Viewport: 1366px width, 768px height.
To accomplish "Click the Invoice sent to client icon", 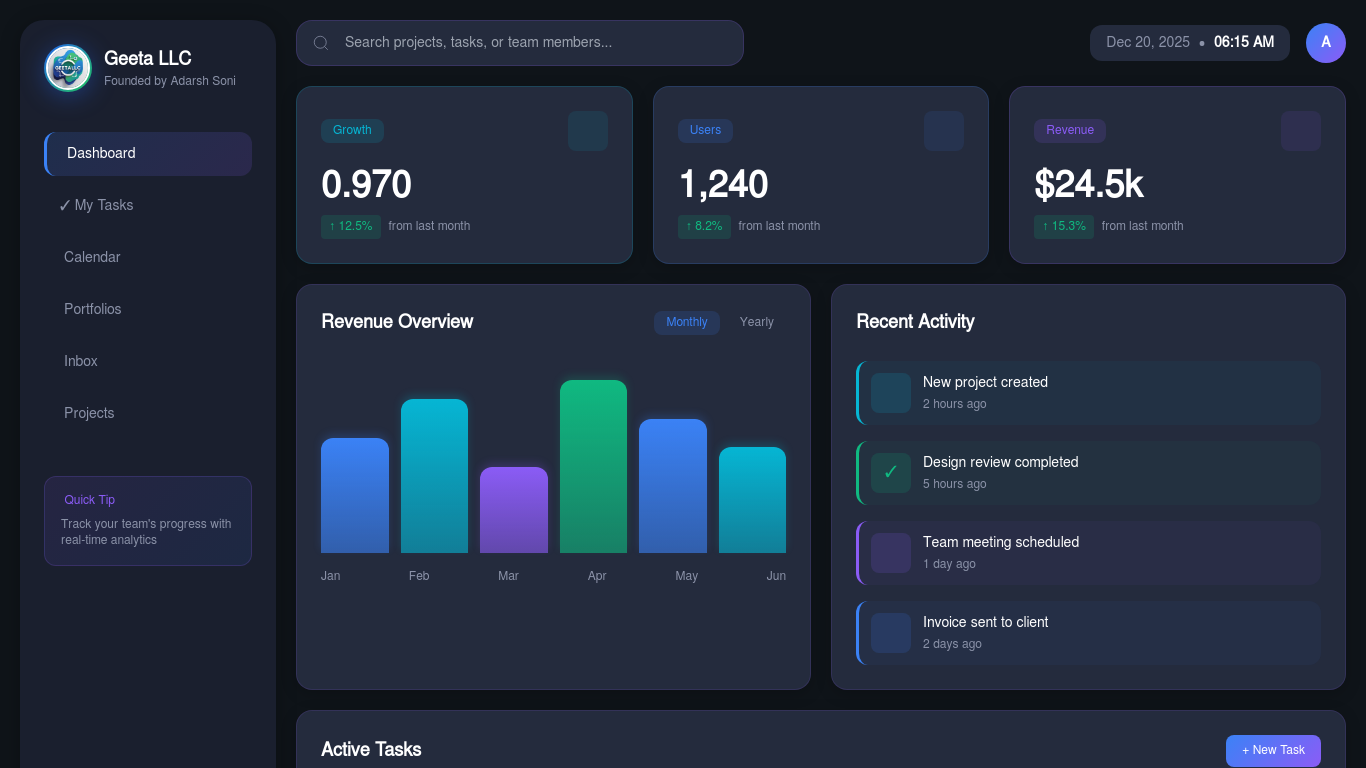I will coord(891,633).
